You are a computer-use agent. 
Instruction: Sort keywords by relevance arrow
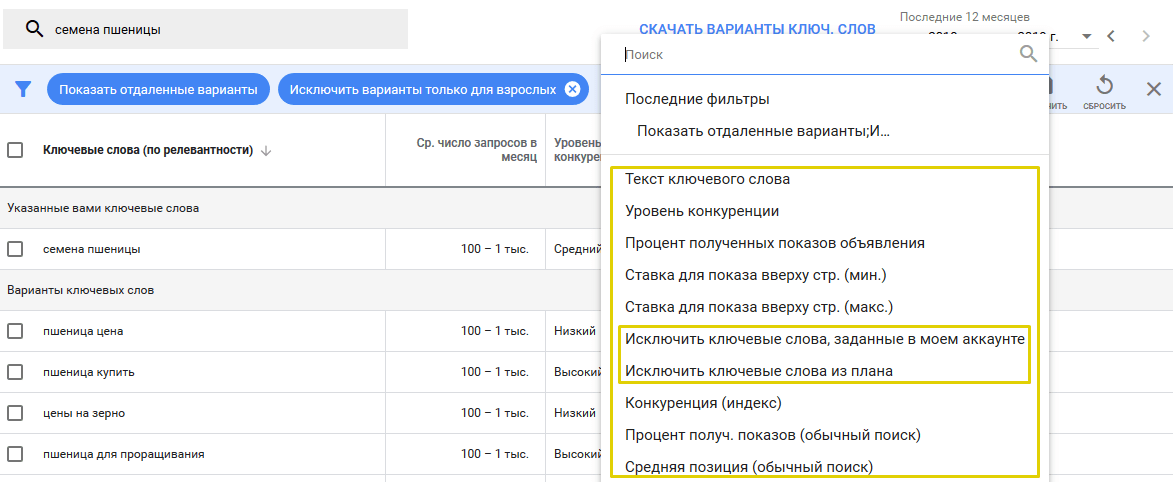266,151
